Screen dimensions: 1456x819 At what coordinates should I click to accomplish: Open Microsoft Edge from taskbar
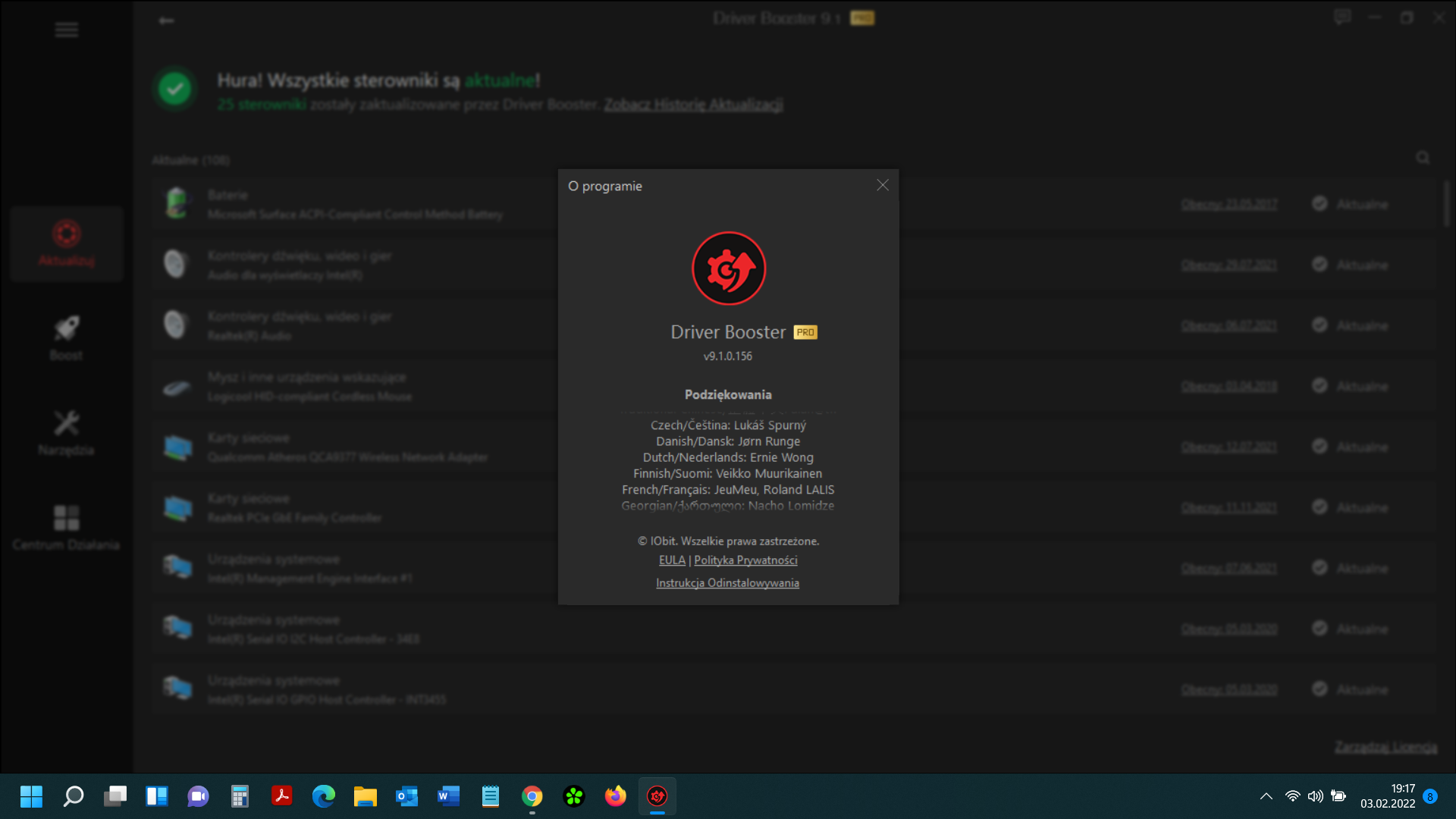(x=324, y=796)
